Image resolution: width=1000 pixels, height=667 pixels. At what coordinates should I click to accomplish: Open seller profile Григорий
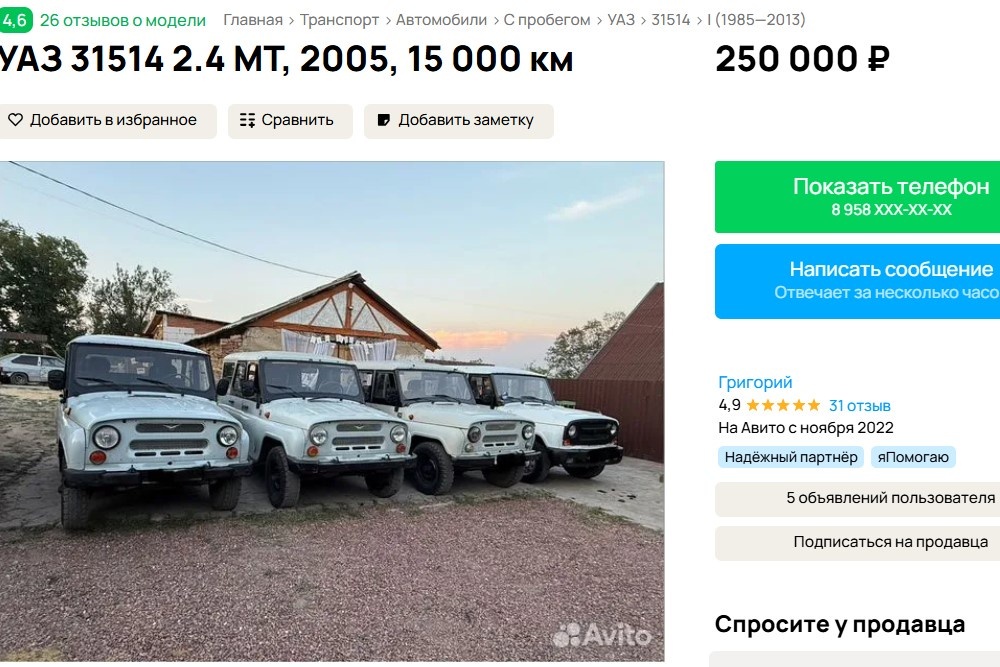(754, 381)
